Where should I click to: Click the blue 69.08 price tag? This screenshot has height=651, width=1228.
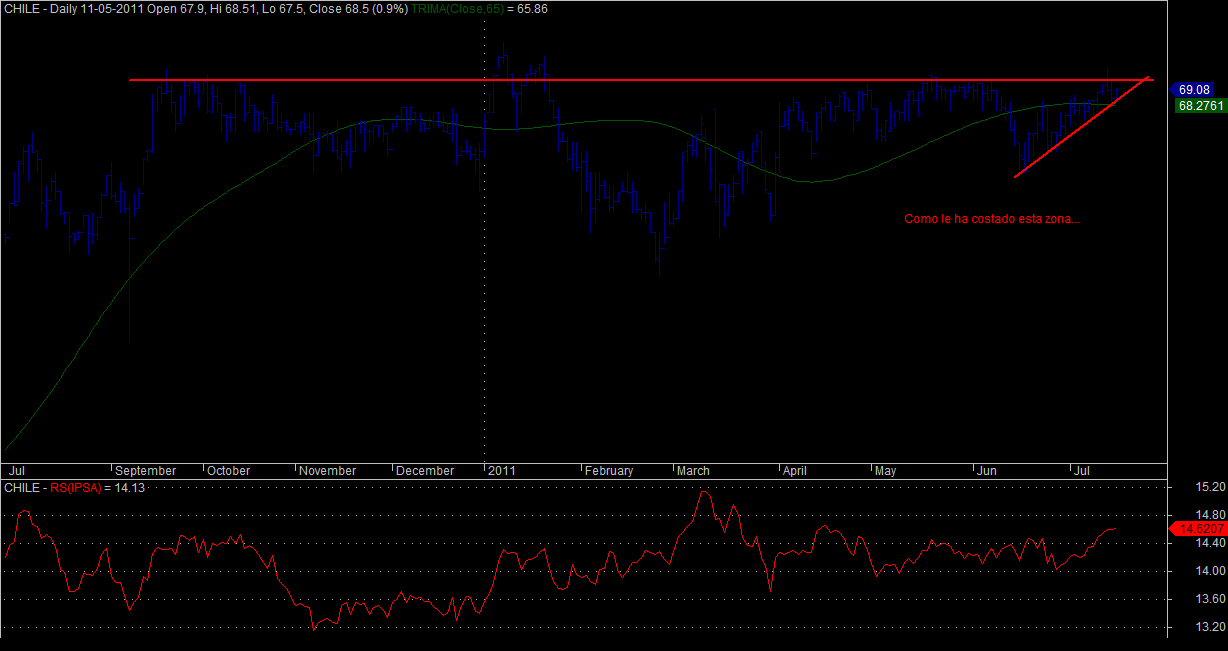click(1195, 89)
